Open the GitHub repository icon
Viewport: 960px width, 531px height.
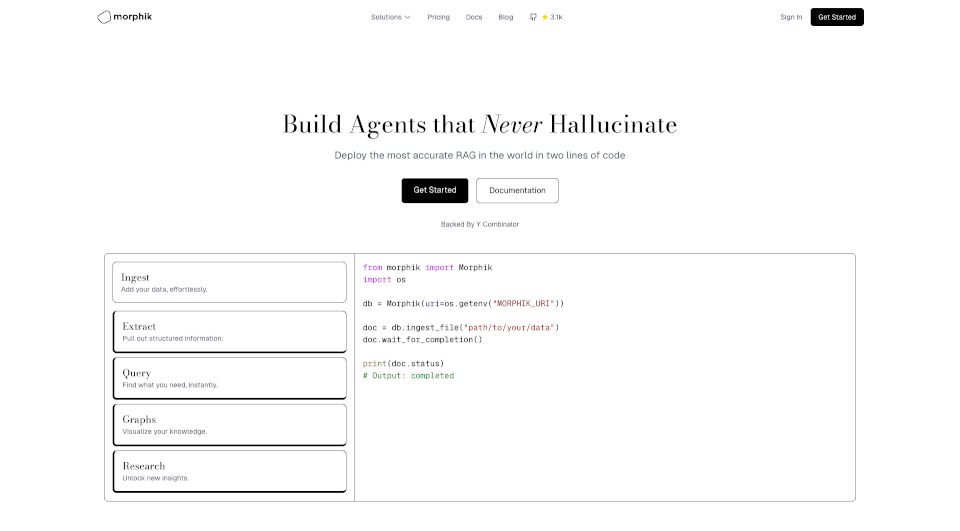point(533,17)
